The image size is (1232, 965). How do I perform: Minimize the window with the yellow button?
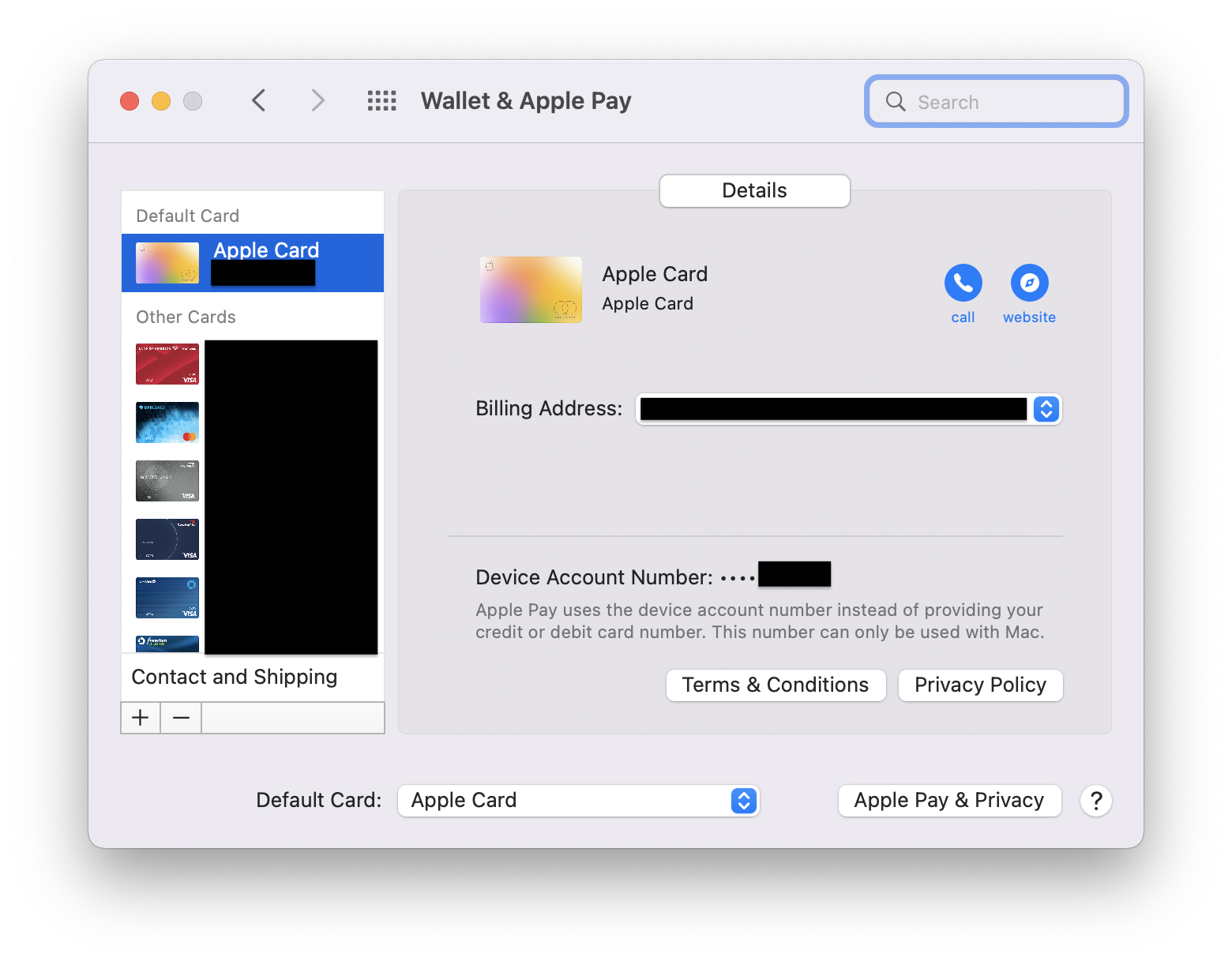[x=161, y=101]
